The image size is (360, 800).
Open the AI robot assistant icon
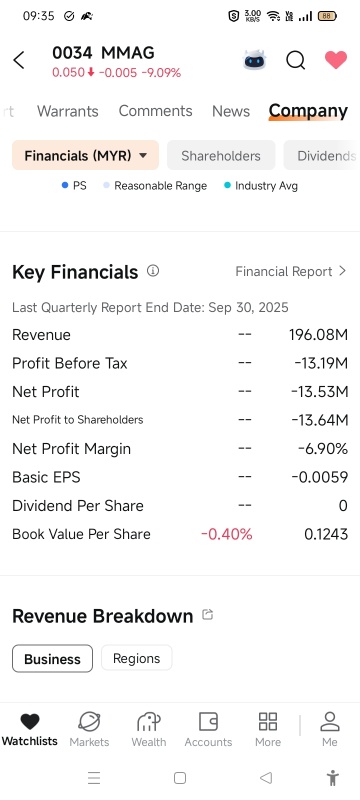254,60
